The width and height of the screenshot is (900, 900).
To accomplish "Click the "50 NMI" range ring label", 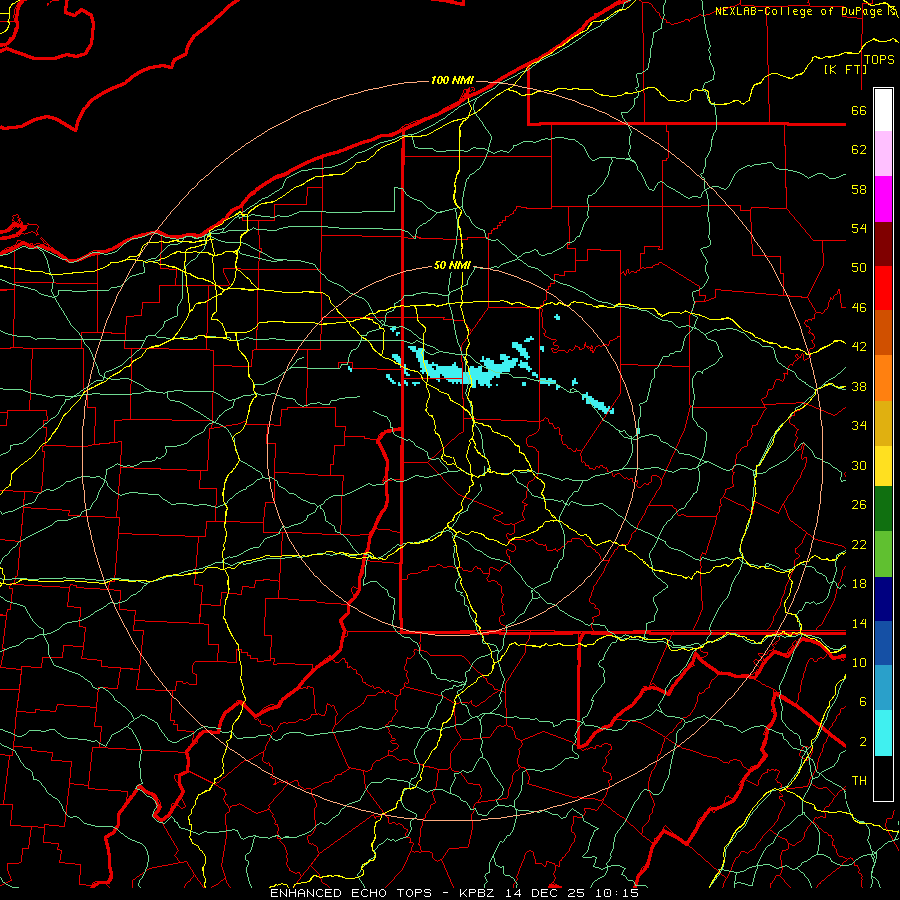I will [452, 265].
